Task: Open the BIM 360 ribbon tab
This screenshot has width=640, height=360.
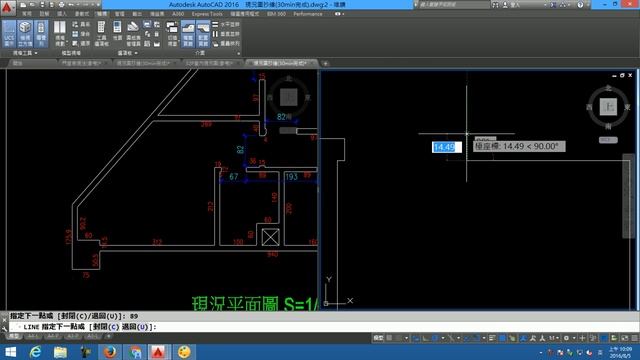Action: coord(276,14)
